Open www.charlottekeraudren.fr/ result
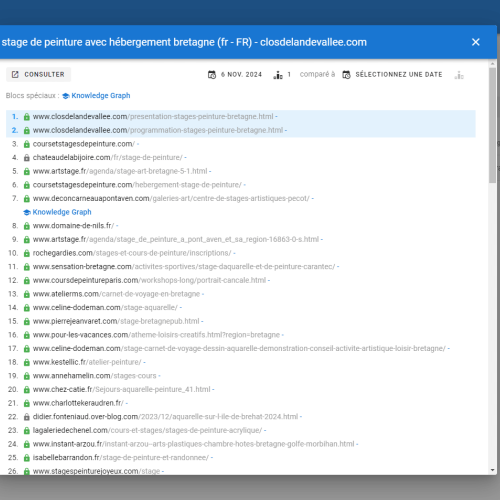This screenshot has height=500, width=500. 78,403
